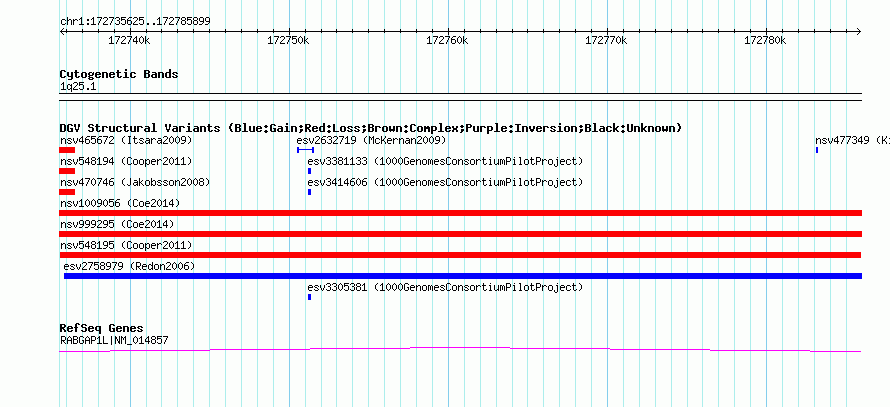Click the esv2632719 (McKernan2009) label

[371, 140]
